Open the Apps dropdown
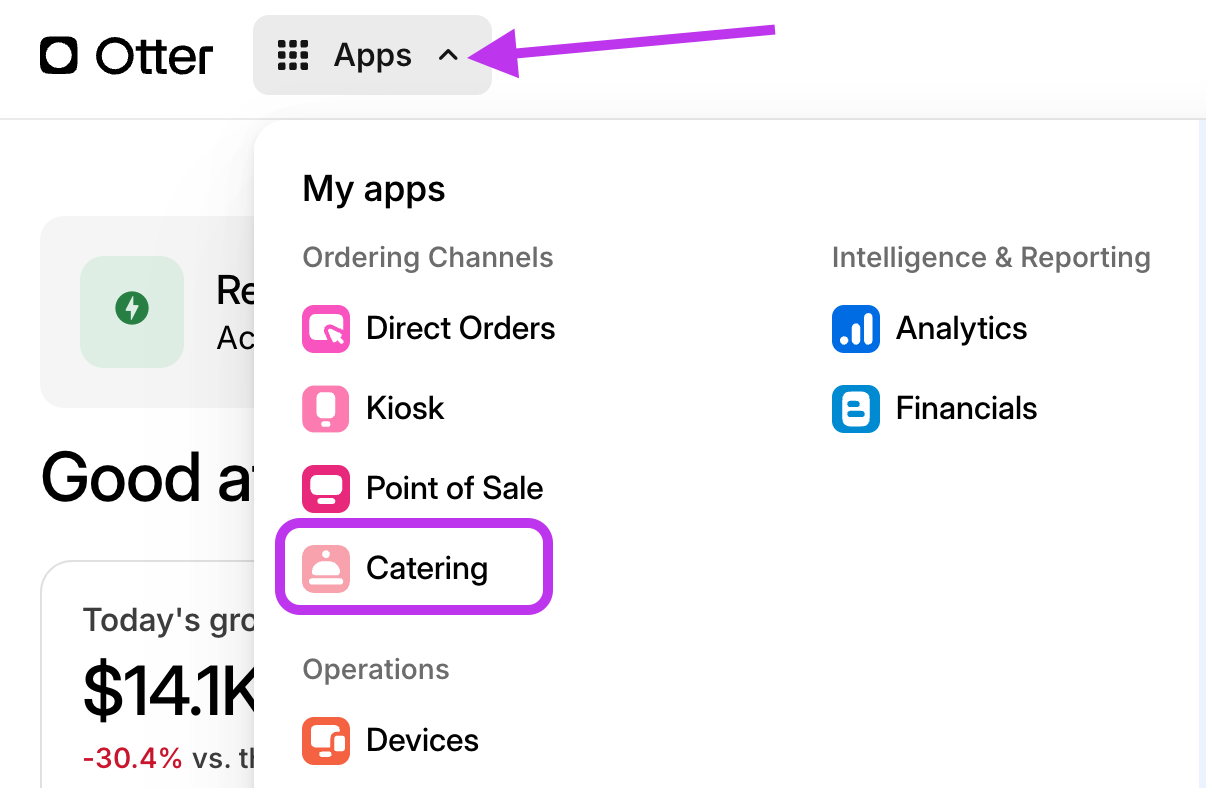 point(371,56)
